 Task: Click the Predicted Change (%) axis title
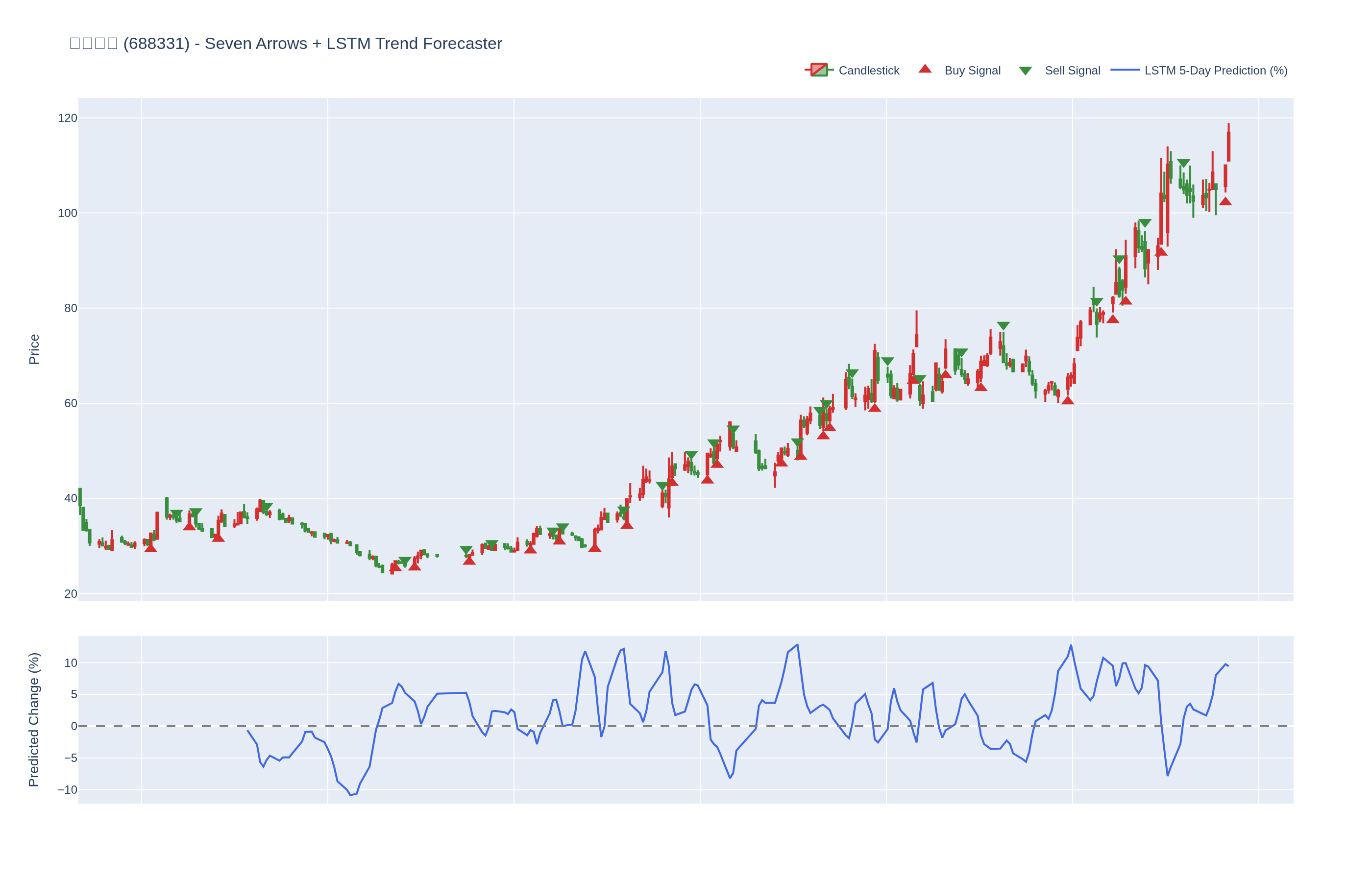click(34, 719)
